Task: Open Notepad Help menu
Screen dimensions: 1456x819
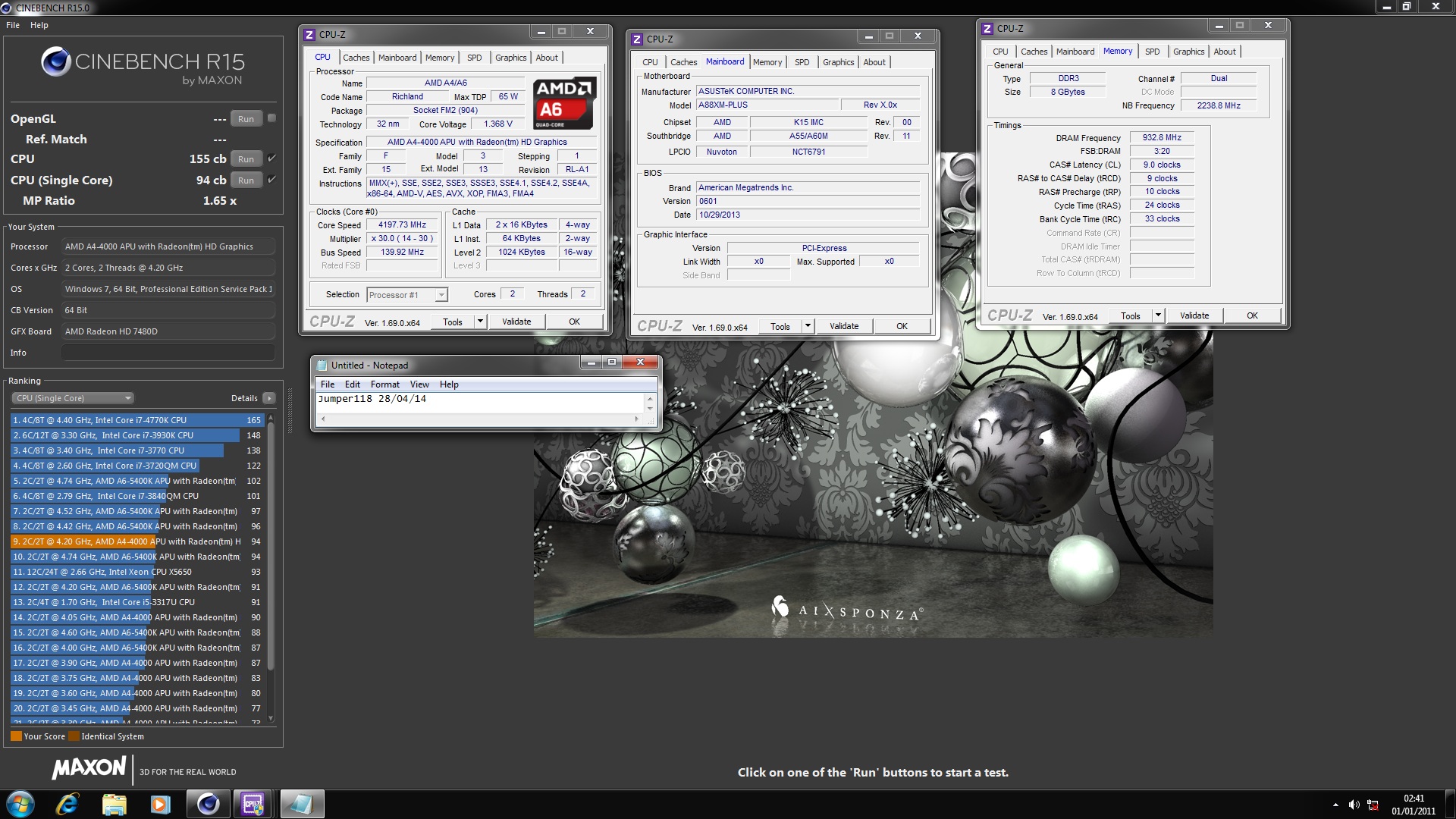Action: 449,384
